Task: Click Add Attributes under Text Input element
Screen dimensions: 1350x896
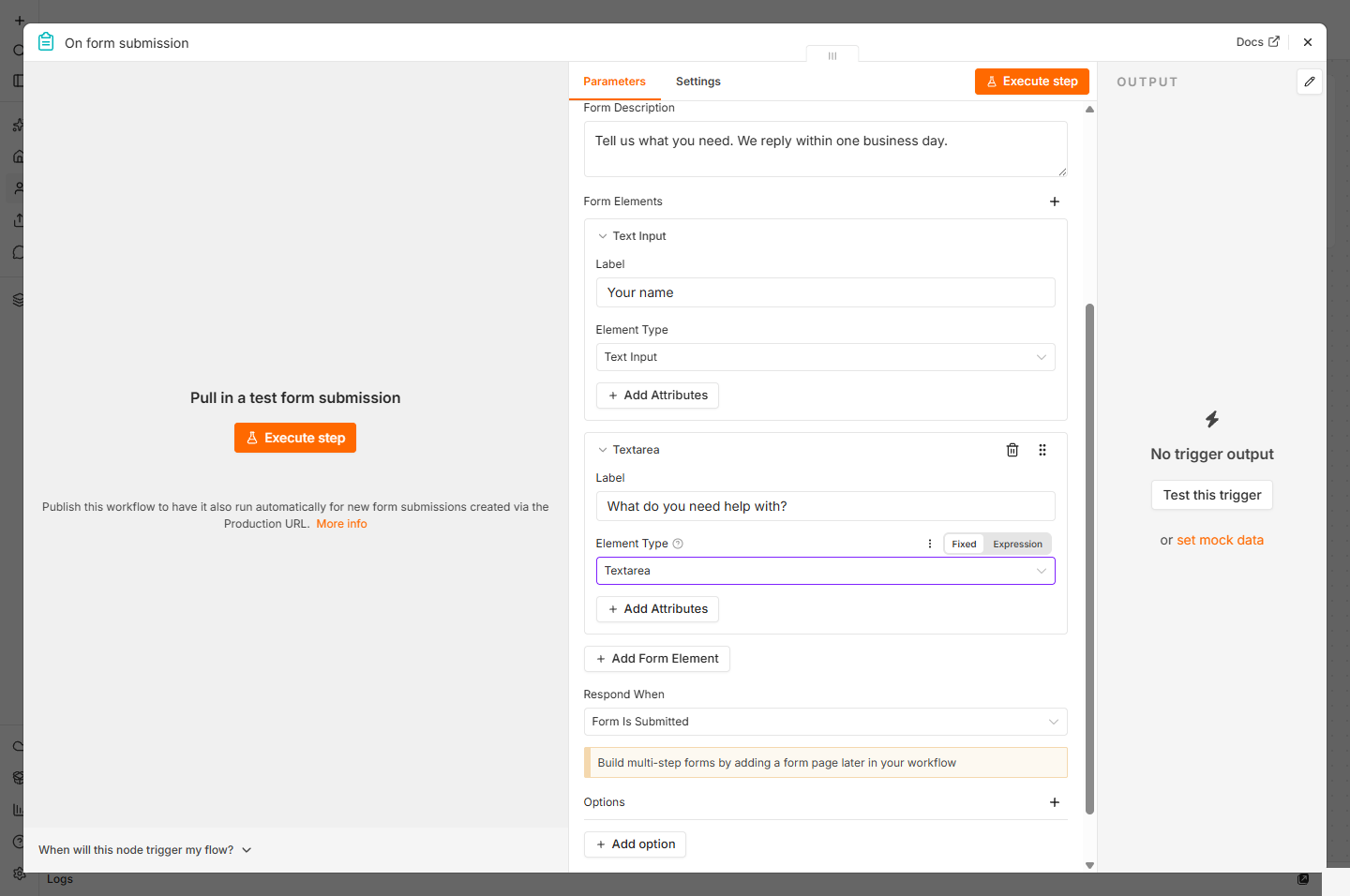Action: pyautogui.click(x=657, y=396)
